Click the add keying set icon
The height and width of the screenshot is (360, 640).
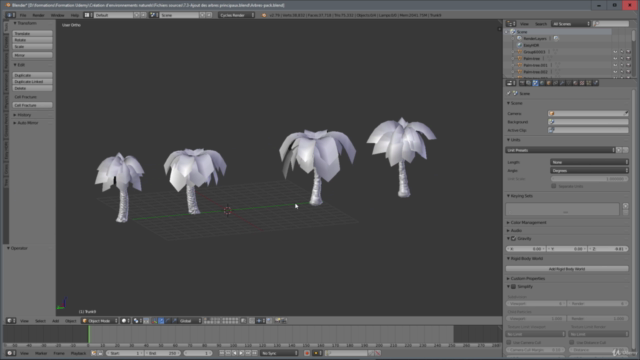pyautogui.click(x=625, y=206)
